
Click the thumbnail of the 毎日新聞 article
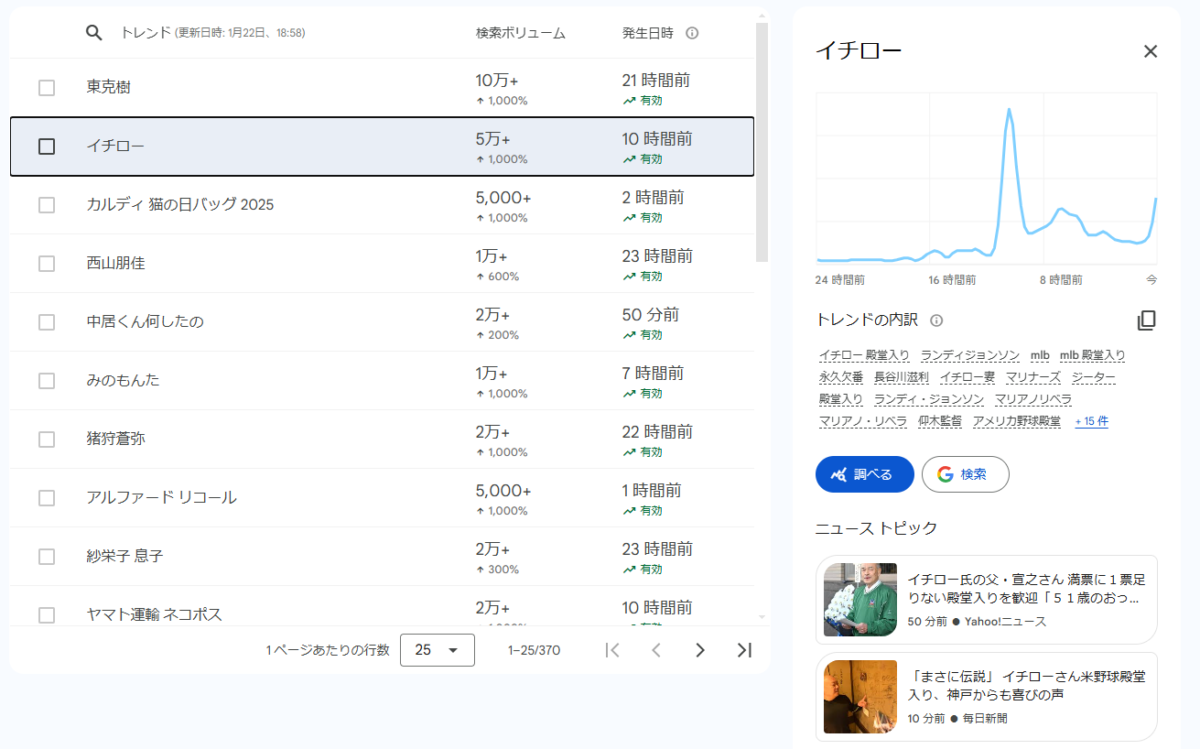pyautogui.click(x=860, y=697)
